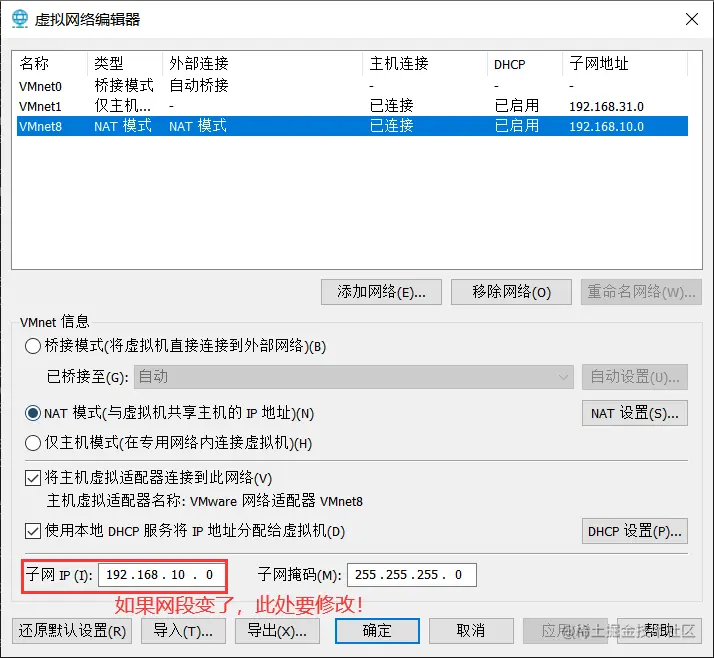Select the VMnet0 row in network list
Viewport: 714px width, 658px height.
352,86
